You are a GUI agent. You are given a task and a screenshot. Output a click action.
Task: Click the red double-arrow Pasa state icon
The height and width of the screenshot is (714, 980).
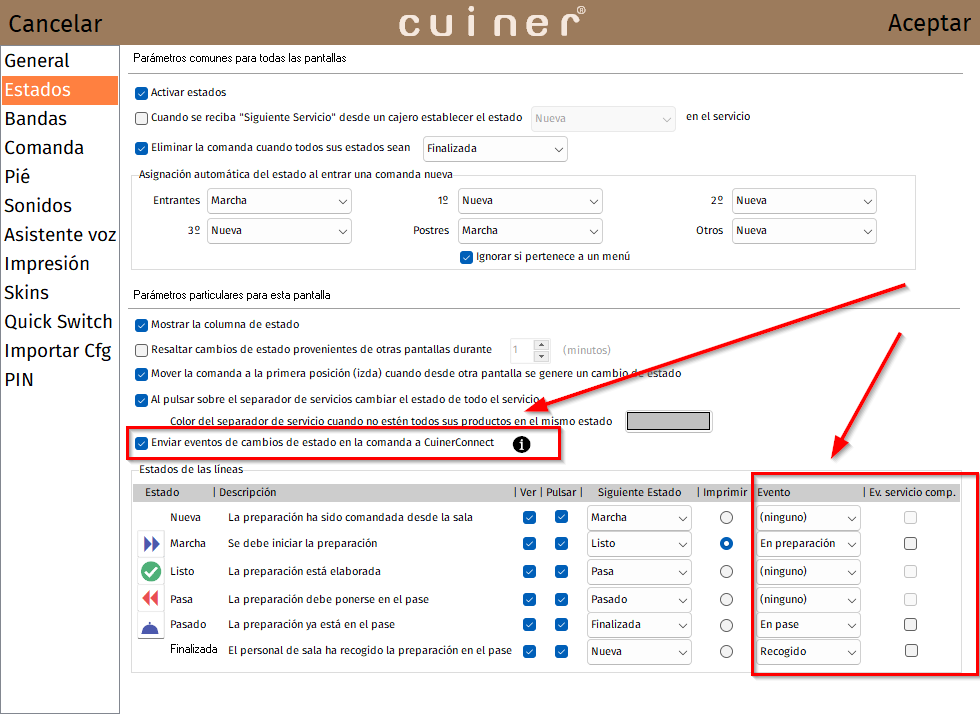point(151,598)
